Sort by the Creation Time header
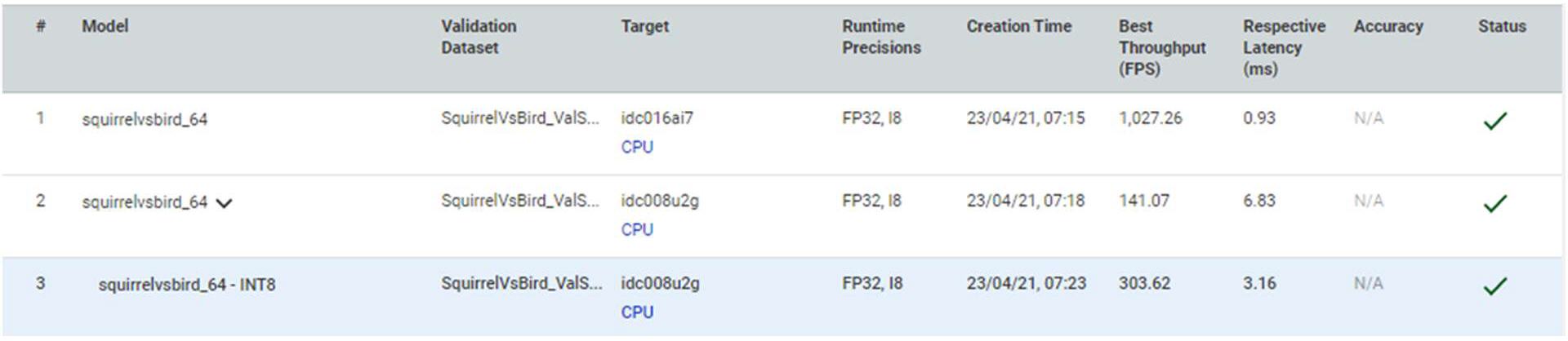 (x=1018, y=26)
